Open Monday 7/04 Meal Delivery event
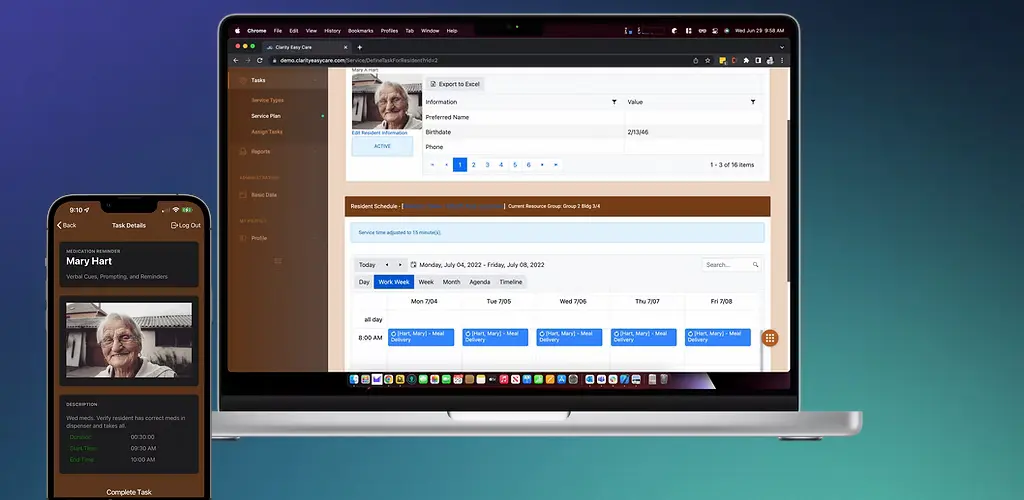 click(x=421, y=337)
